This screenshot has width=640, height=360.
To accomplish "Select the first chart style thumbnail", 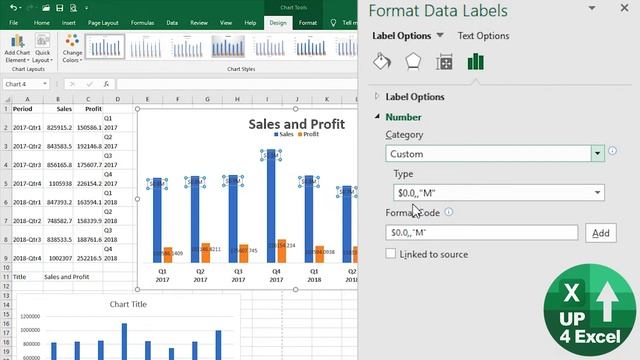I will tap(105, 47).
